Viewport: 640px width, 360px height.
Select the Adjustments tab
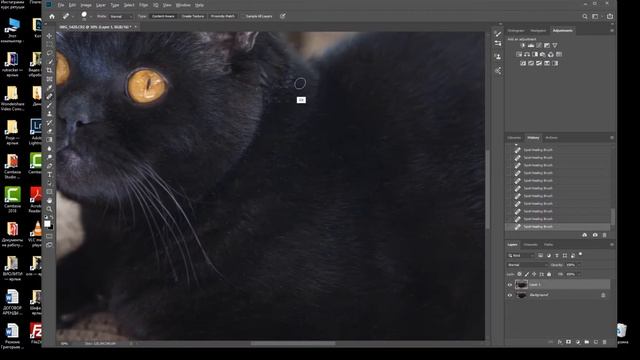pos(562,31)
